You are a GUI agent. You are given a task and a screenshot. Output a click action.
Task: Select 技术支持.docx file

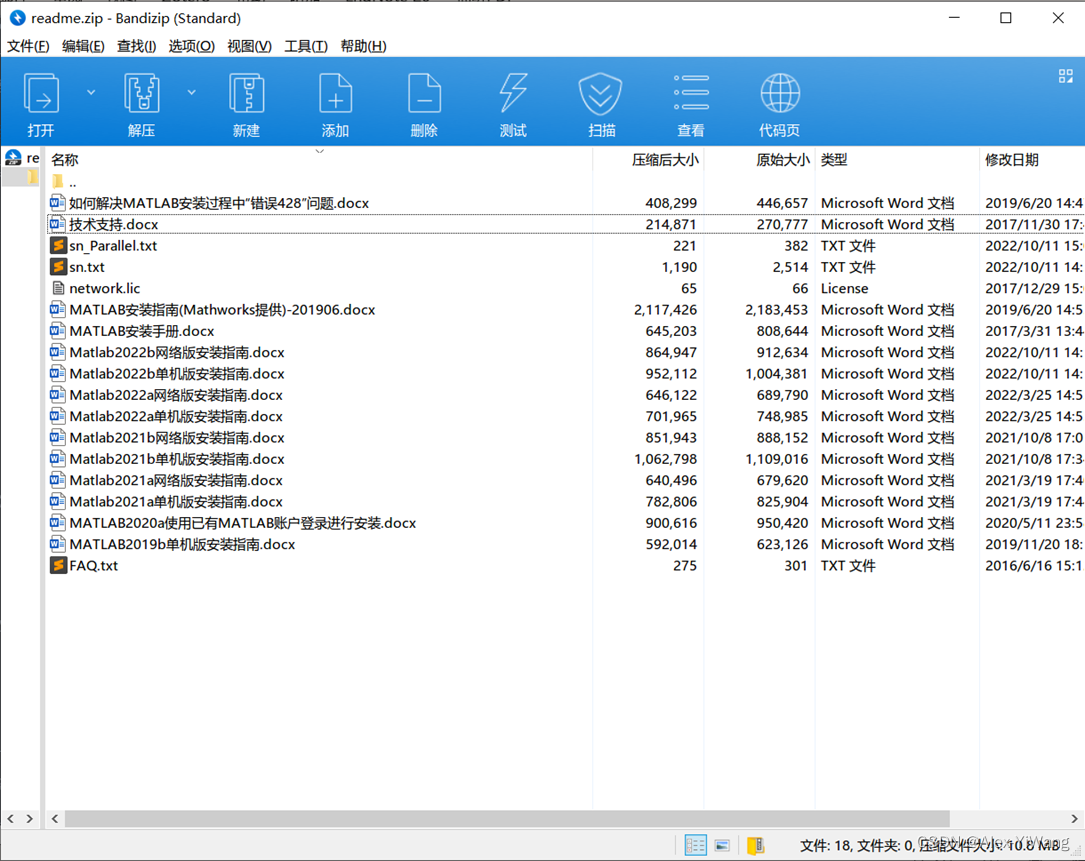click(113, 224)
